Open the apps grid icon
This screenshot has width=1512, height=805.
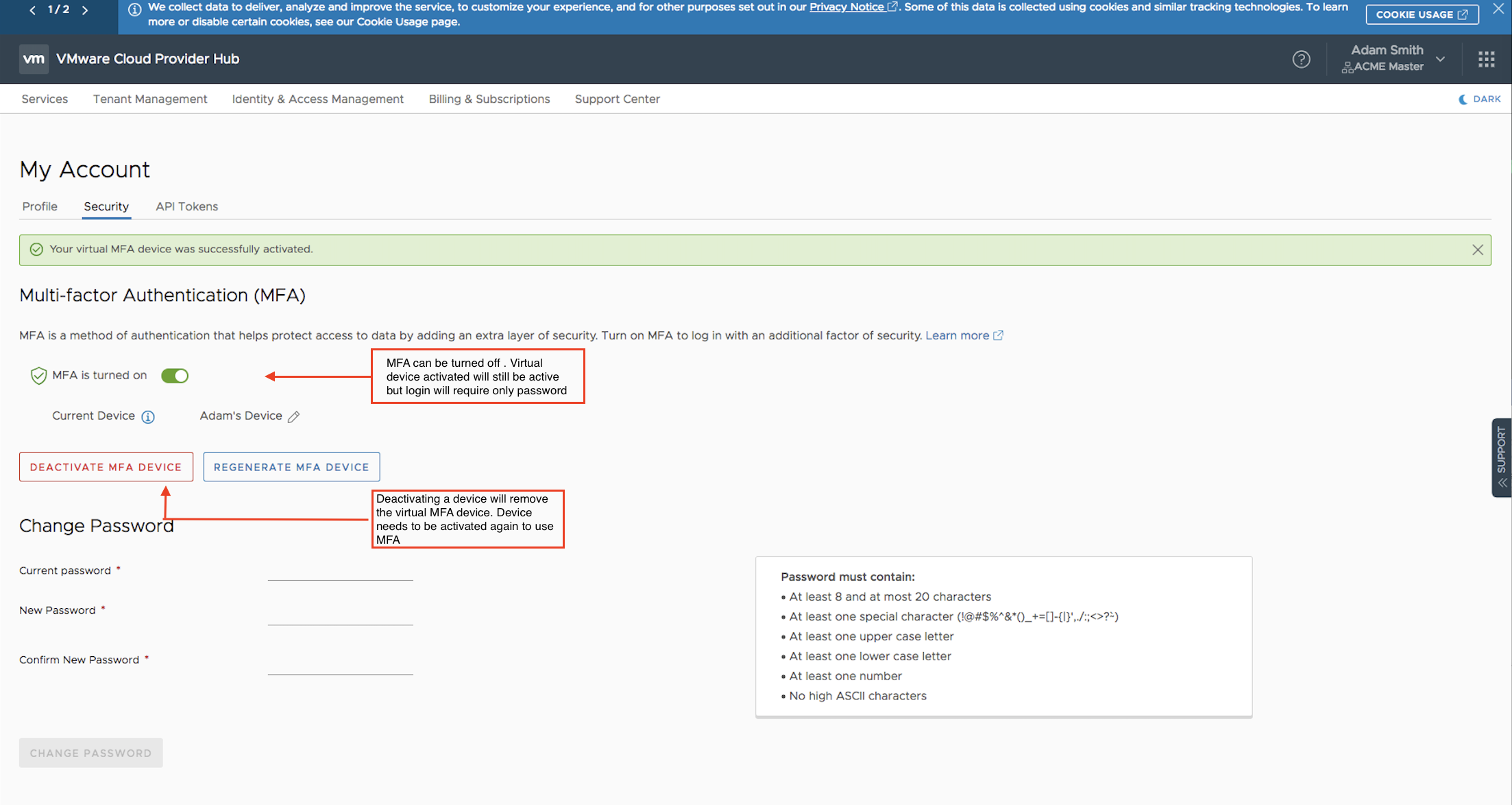tap(1486, 59)
